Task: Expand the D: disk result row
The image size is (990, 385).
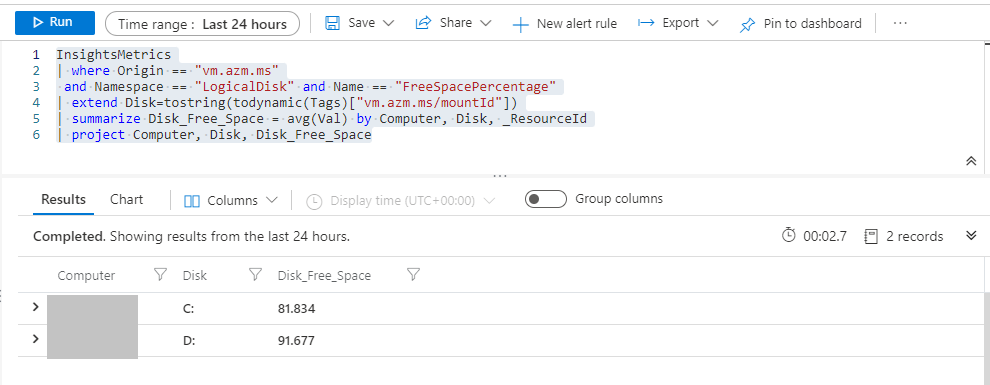Action: 35,339
